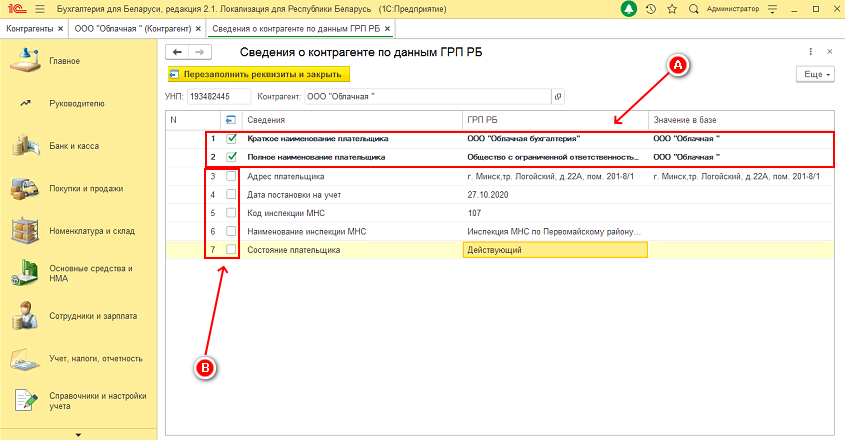Image resolution: width=845 pixels, height=440 pixels.
Task: Select the Код инспекции МНС row label
Action: 286,213
